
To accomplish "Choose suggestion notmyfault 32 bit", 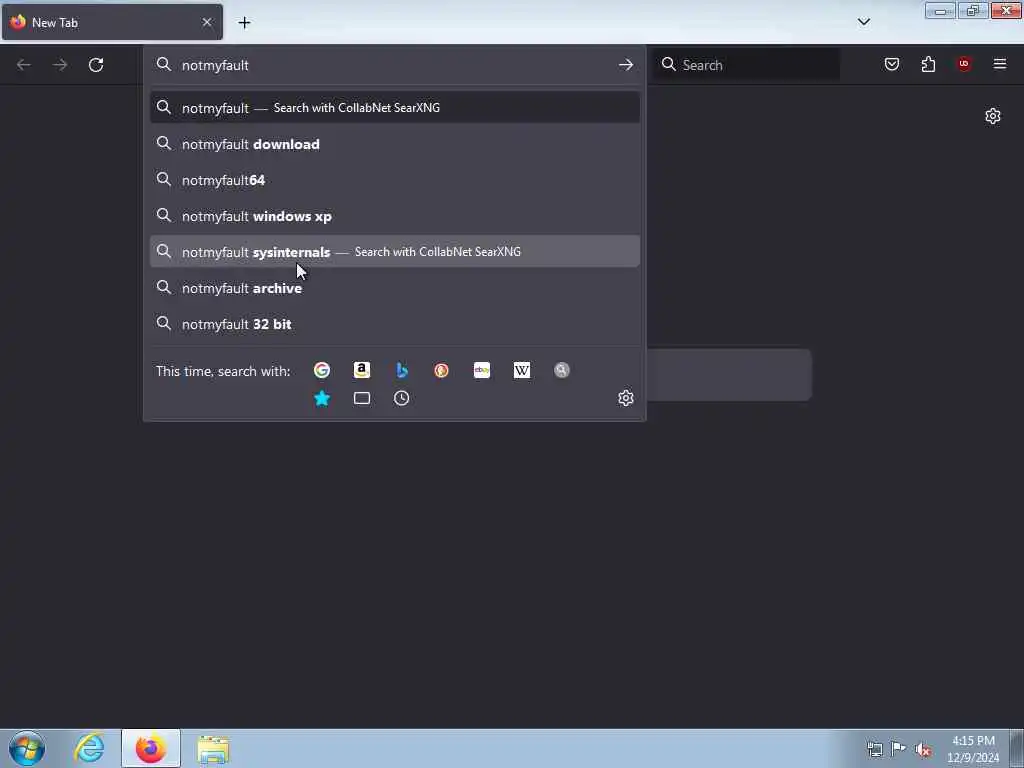I will 394,324.
